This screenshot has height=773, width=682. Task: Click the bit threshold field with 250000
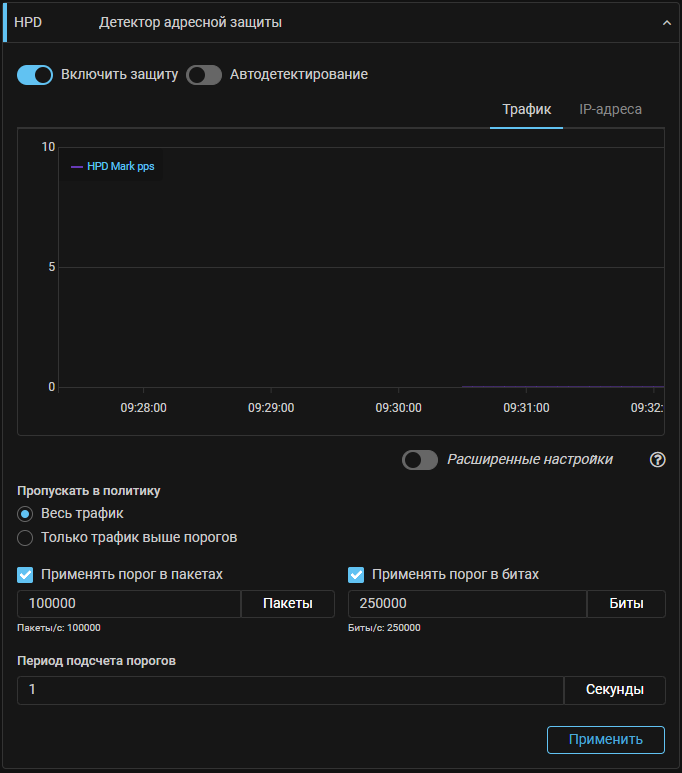(x=466, y=604)
